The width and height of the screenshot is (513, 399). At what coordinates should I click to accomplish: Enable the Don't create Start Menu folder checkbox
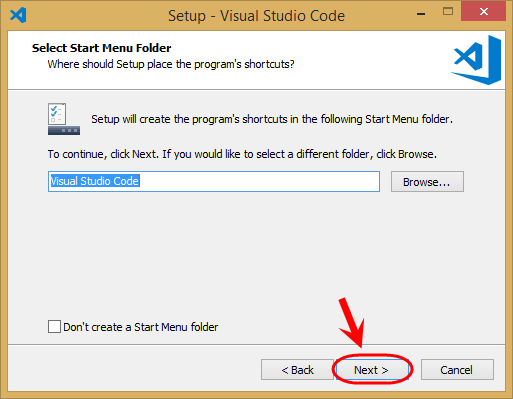(x=54, y=327)
